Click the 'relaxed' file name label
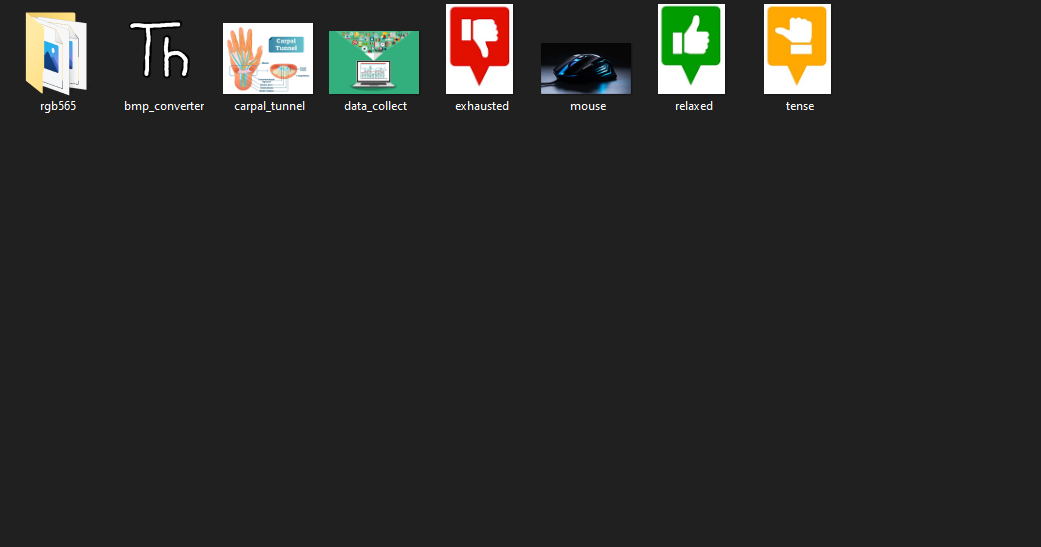The width and height of the screenshot is (1041, 547). pyautogui.click(x=694, y=106)
